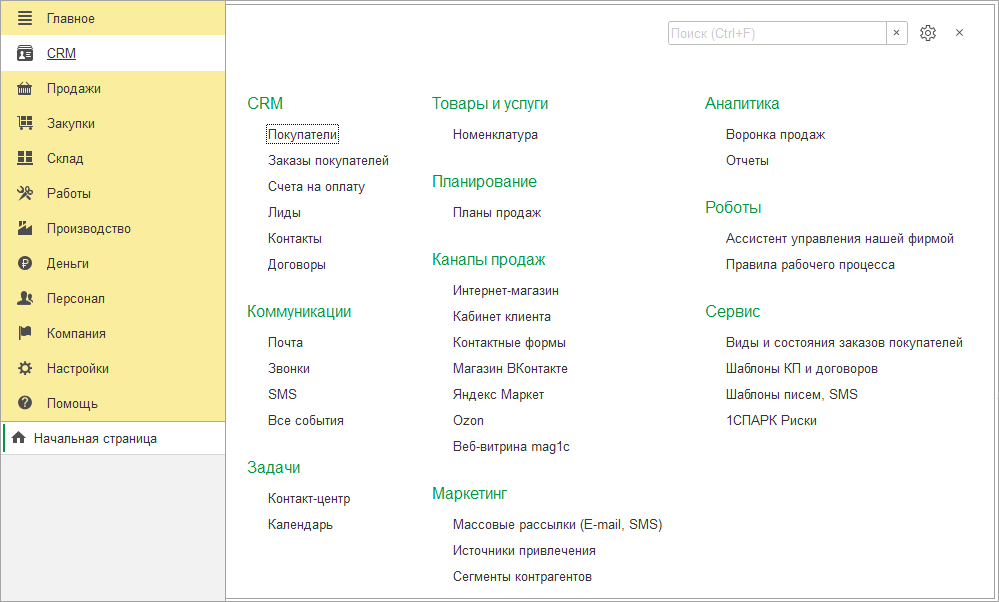Click the shopping basket icon for Продажи

[25, 89]
